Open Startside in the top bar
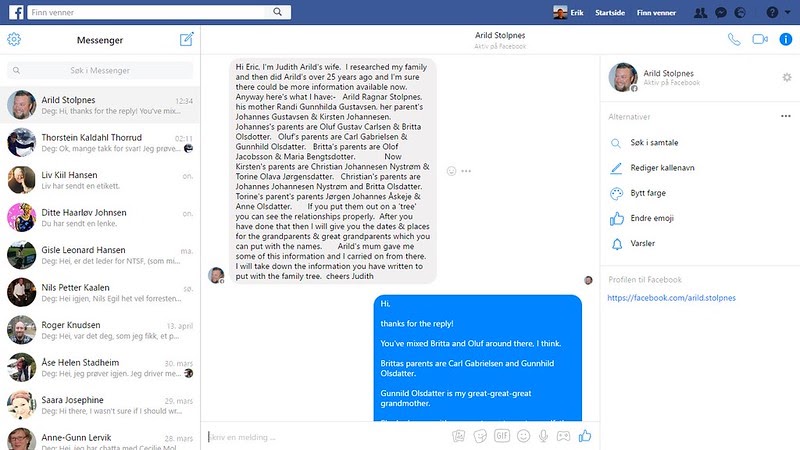 [610, 13]
